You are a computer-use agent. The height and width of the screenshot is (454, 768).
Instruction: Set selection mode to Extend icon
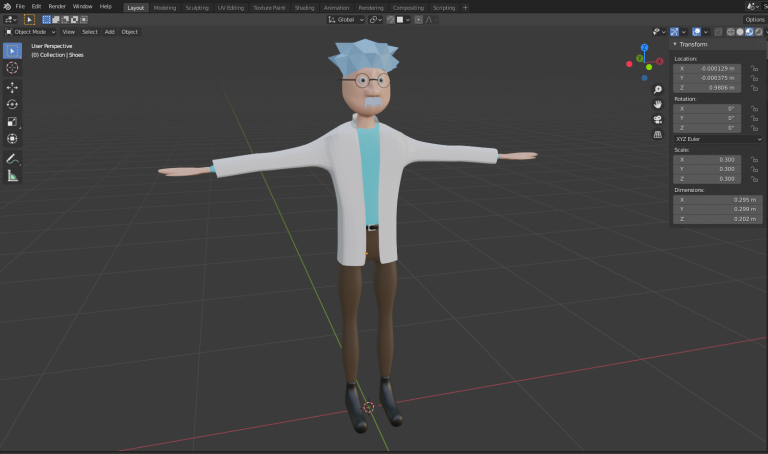click(x=56, y=20)
